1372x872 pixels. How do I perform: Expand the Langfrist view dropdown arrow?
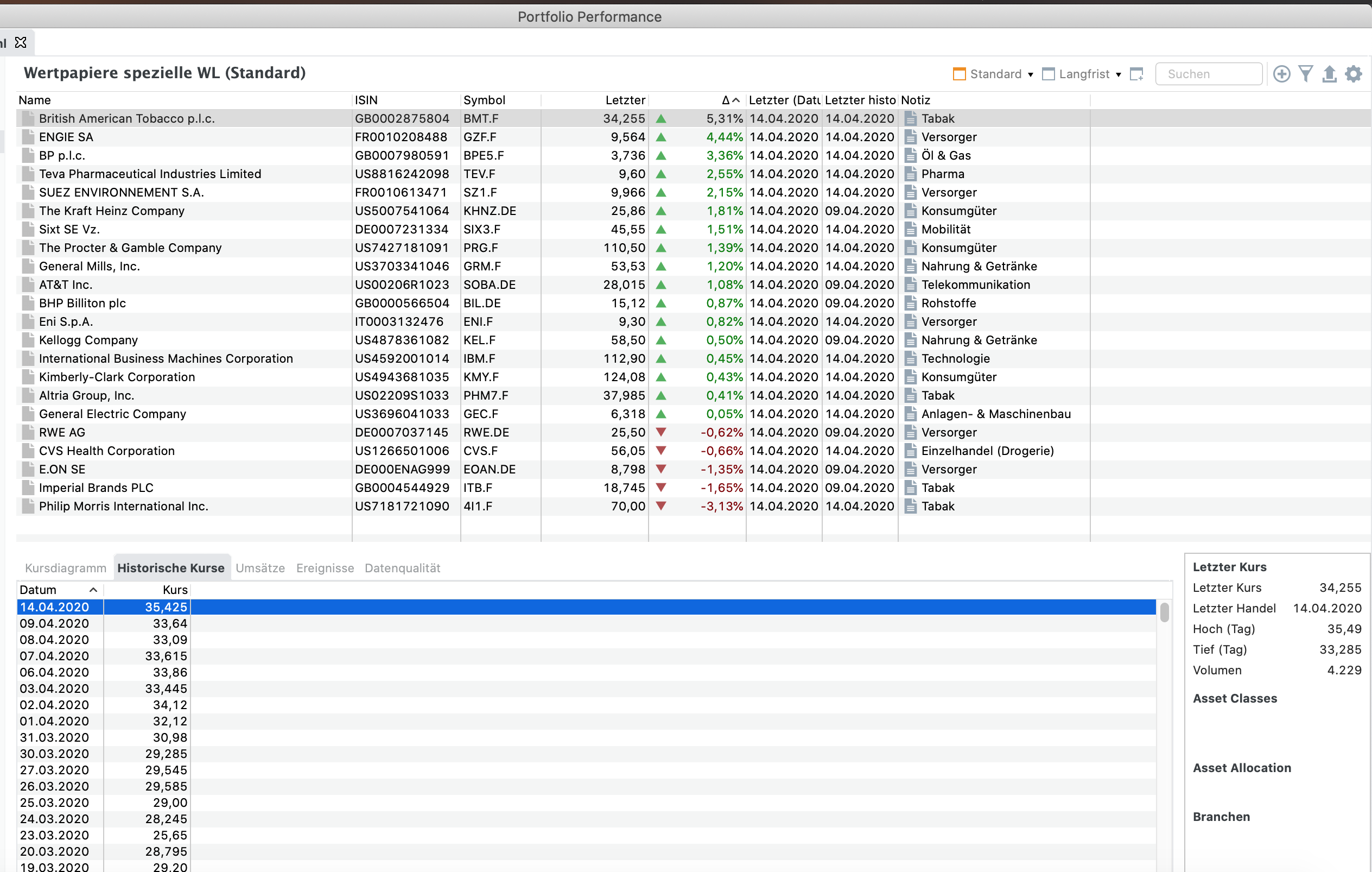point(1119,75)
